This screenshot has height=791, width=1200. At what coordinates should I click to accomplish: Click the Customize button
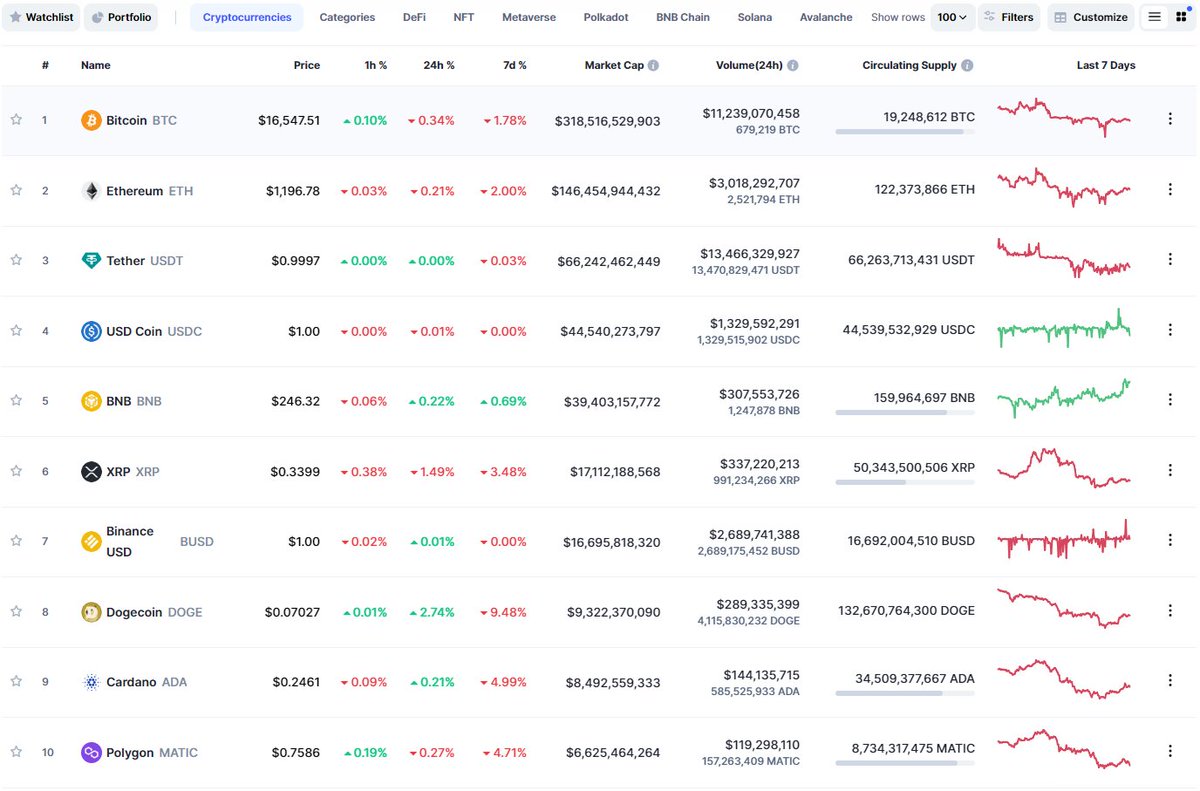point(1090,16)
